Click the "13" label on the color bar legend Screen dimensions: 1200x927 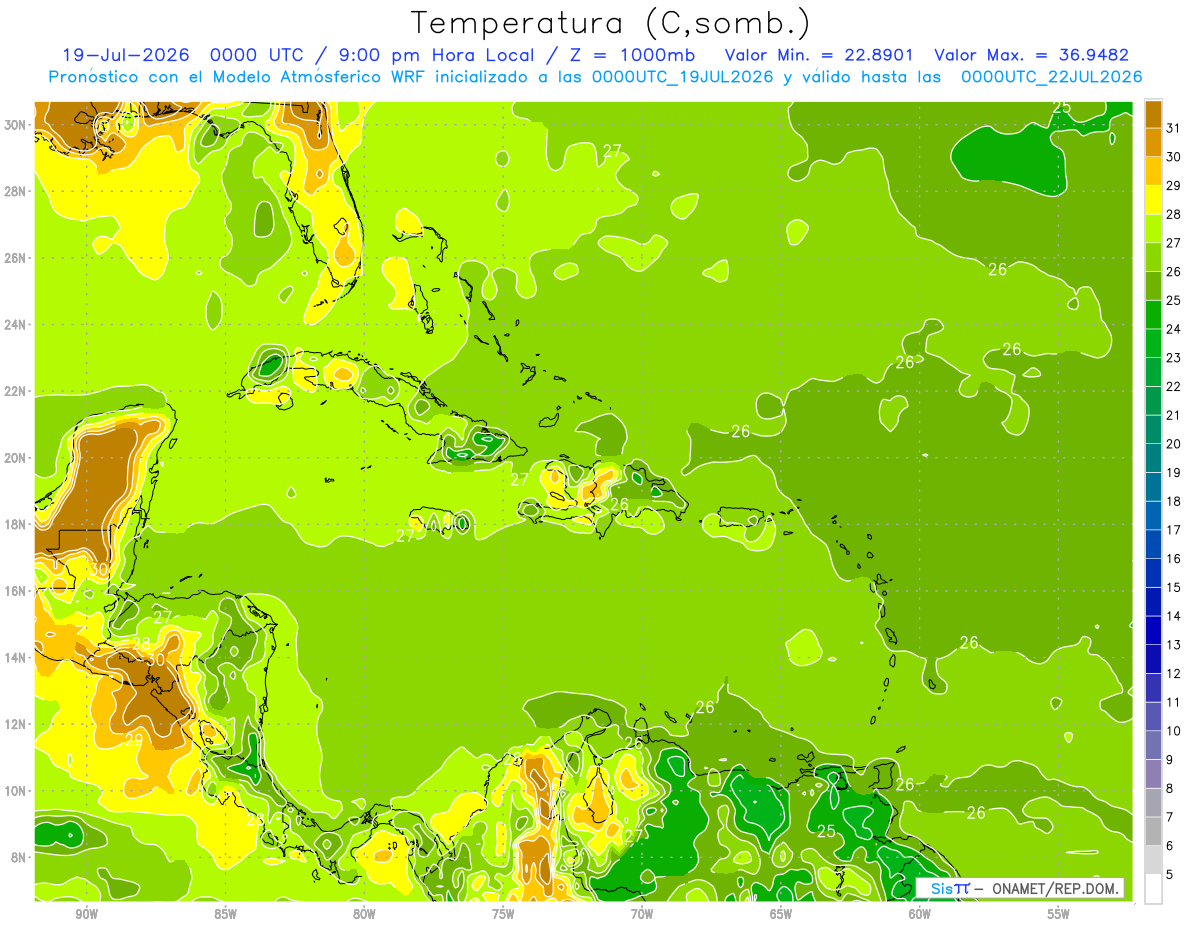coord(1174,645)
